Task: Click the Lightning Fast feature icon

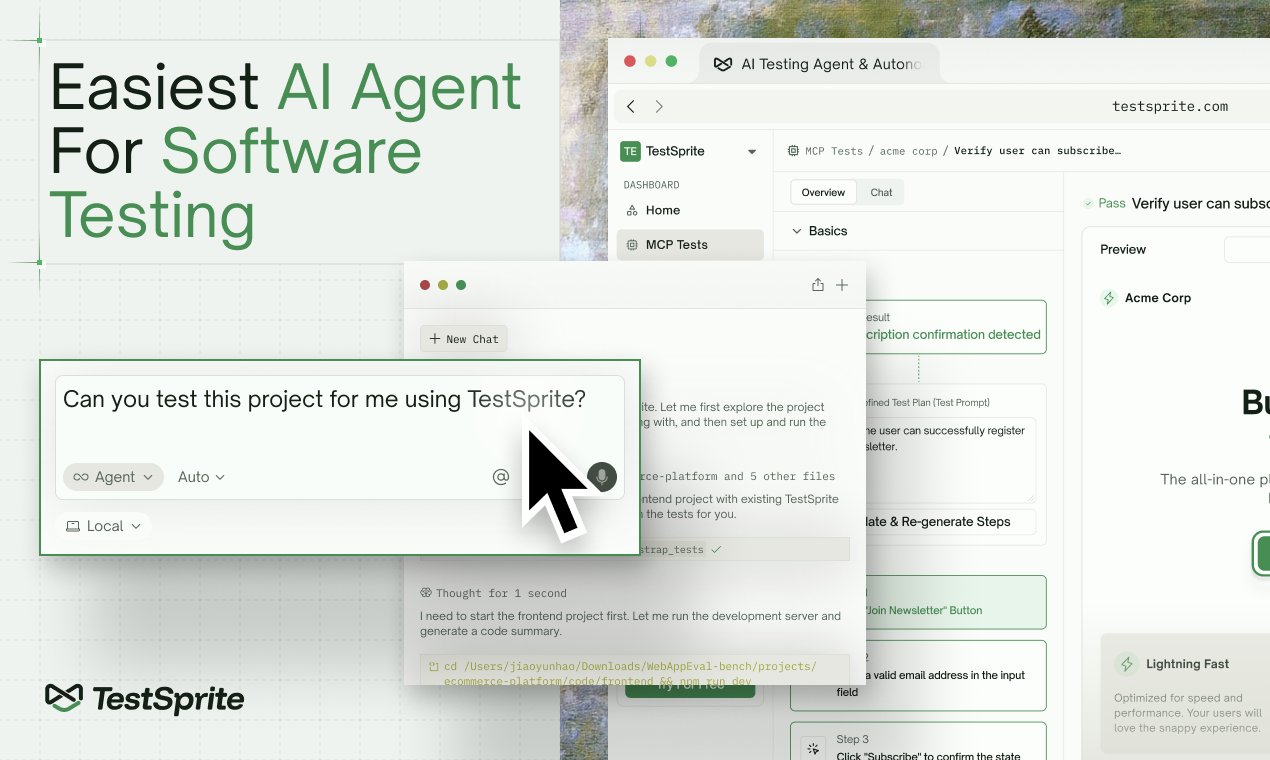Action: pos(1127,664)
